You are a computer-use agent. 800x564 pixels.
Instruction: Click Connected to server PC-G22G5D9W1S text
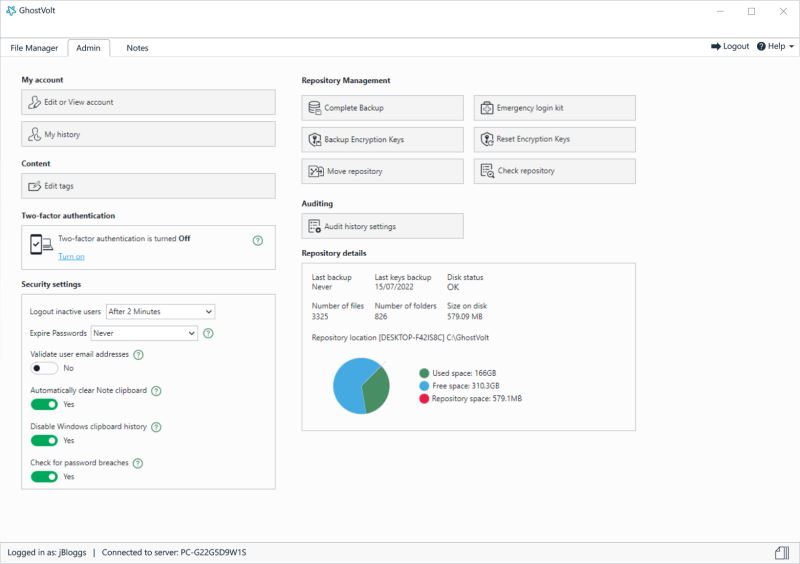point(174,552)
